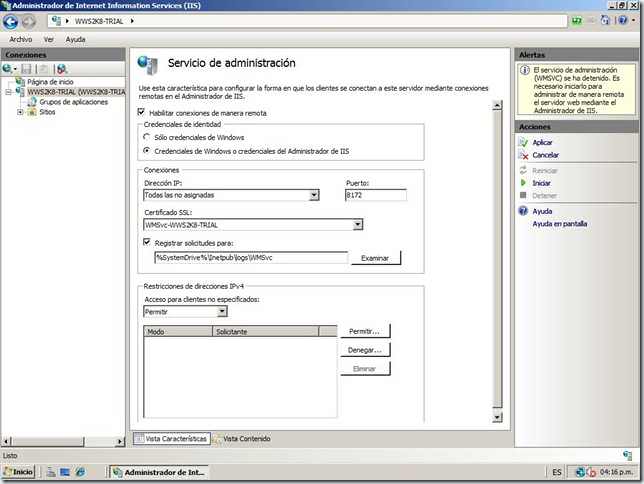
Task: Click the Modo column header
Action: coord(178,332)
